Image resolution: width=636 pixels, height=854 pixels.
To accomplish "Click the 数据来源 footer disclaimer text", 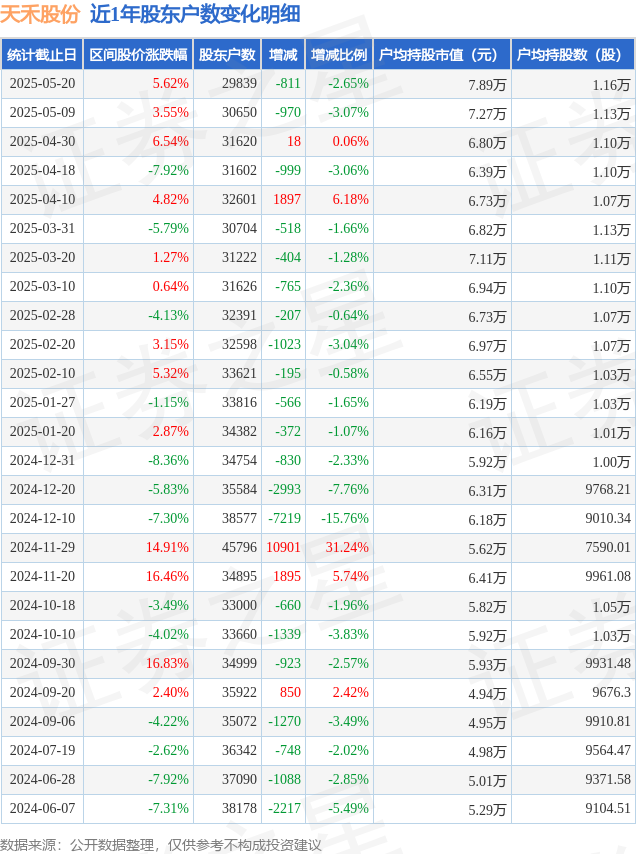I will coord(161,845).
